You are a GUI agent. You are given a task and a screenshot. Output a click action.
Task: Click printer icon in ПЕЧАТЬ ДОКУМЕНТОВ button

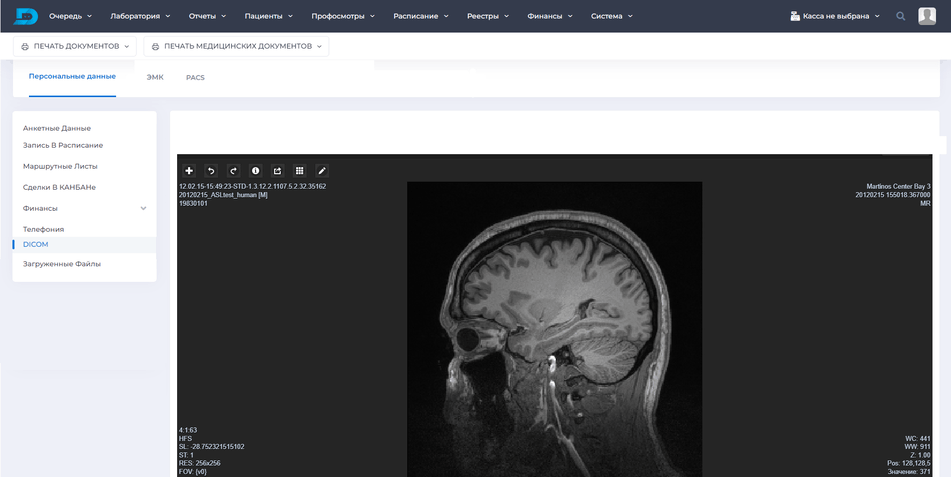[25, 46]
